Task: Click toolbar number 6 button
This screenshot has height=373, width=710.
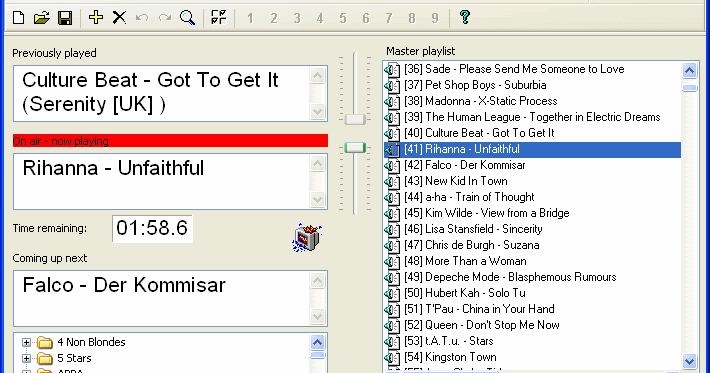Action: pos(366,18)
